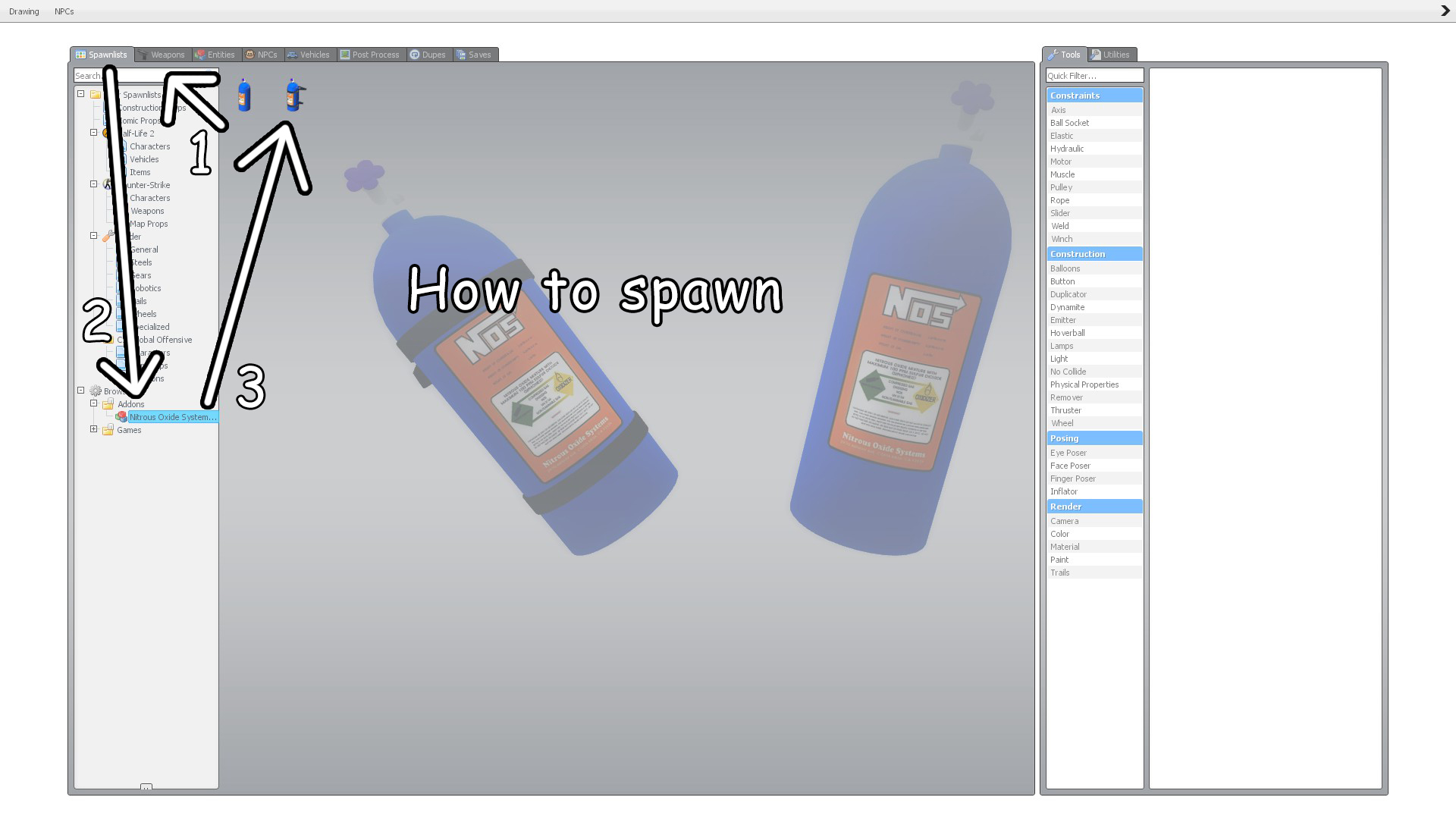
Task: Collapse the Browse tree node
Action: 81,391
